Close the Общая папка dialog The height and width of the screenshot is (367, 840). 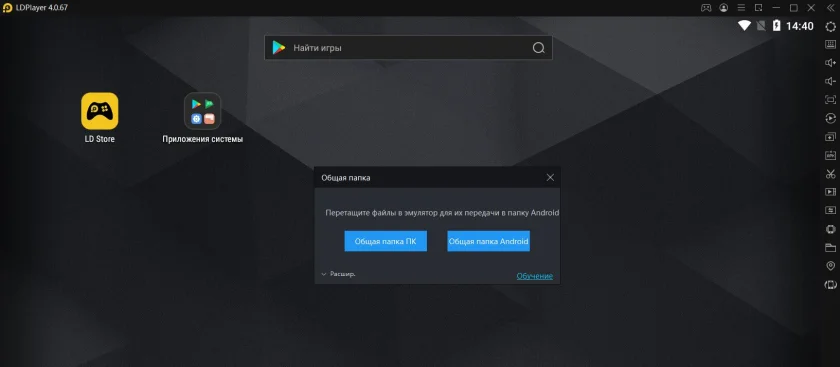pyautogui.click(x=550, y=177)
